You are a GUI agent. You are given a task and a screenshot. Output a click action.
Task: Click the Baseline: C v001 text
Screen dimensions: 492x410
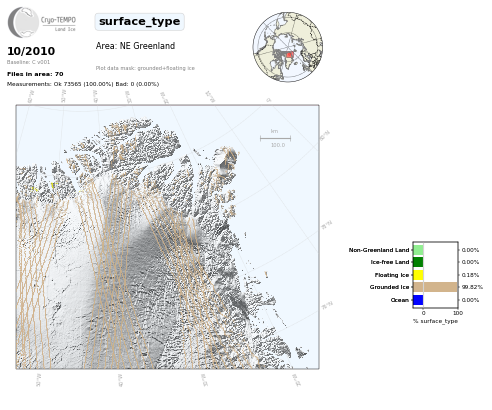pos(28,62)
